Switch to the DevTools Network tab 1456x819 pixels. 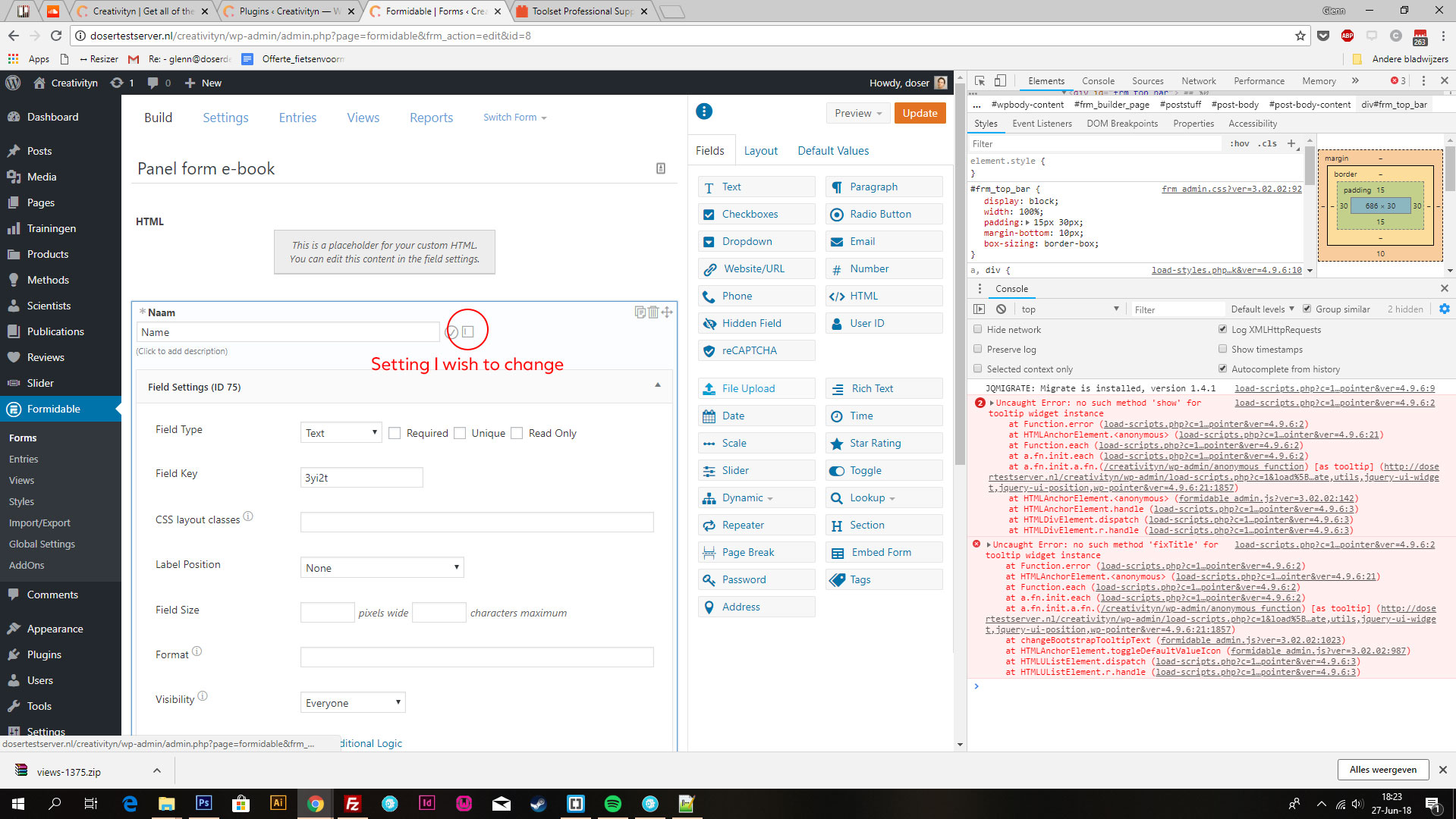click(1198, 81)
